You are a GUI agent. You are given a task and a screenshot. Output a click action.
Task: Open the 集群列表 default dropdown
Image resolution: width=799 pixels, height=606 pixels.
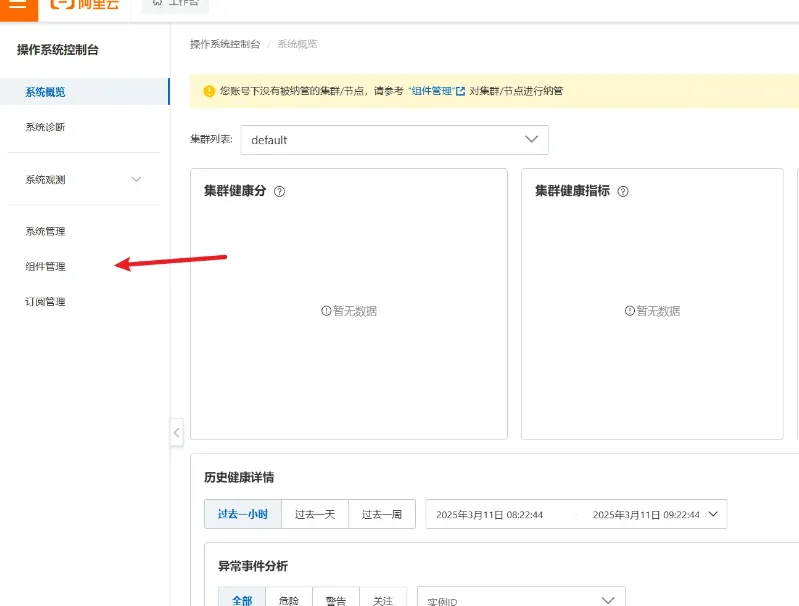pos(394,140)
